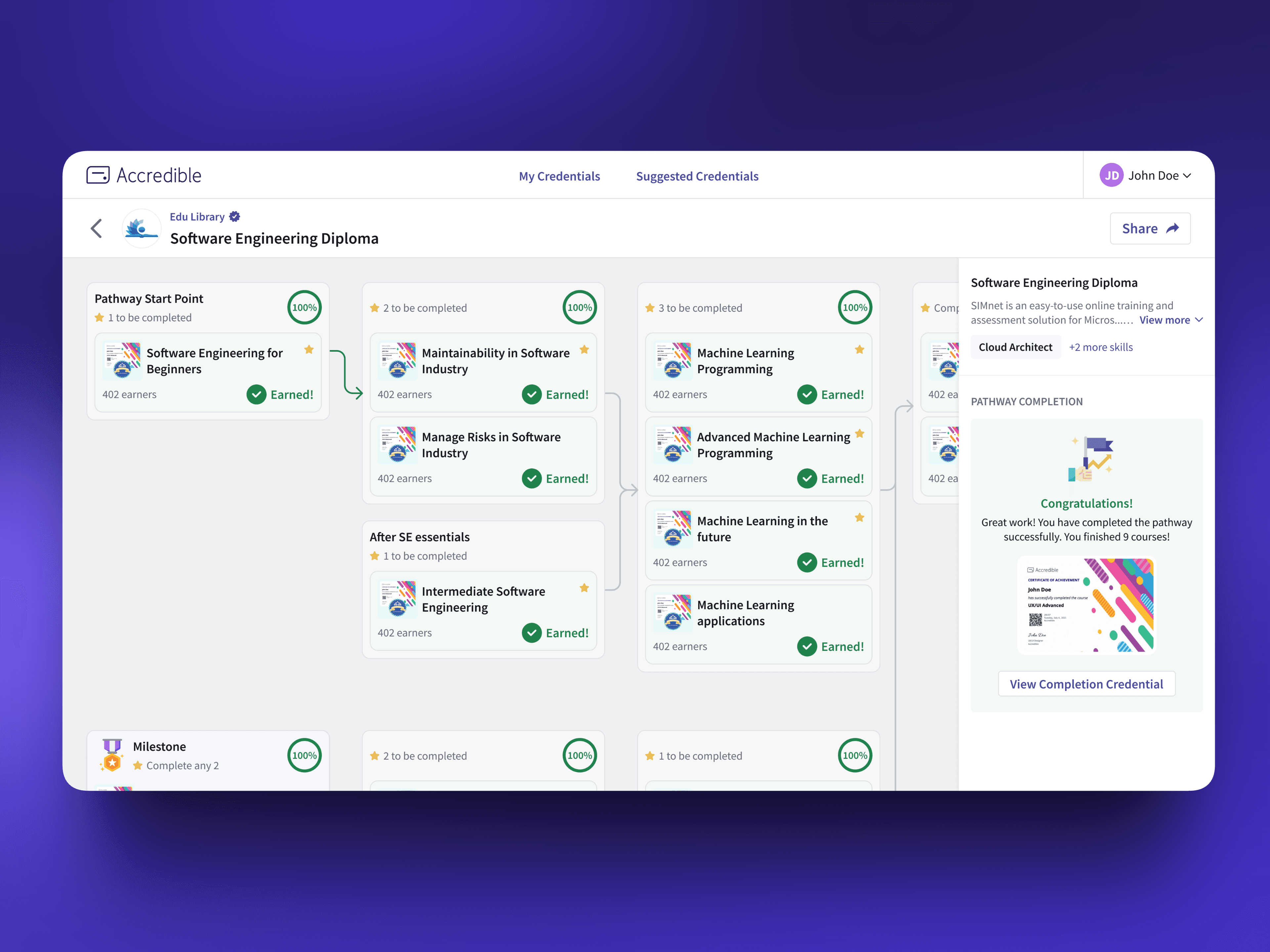This screenshot has height=952, width=1270.
Task: Click the 100% progress ring on Pathway Start Point
Action: click(304, 307)
